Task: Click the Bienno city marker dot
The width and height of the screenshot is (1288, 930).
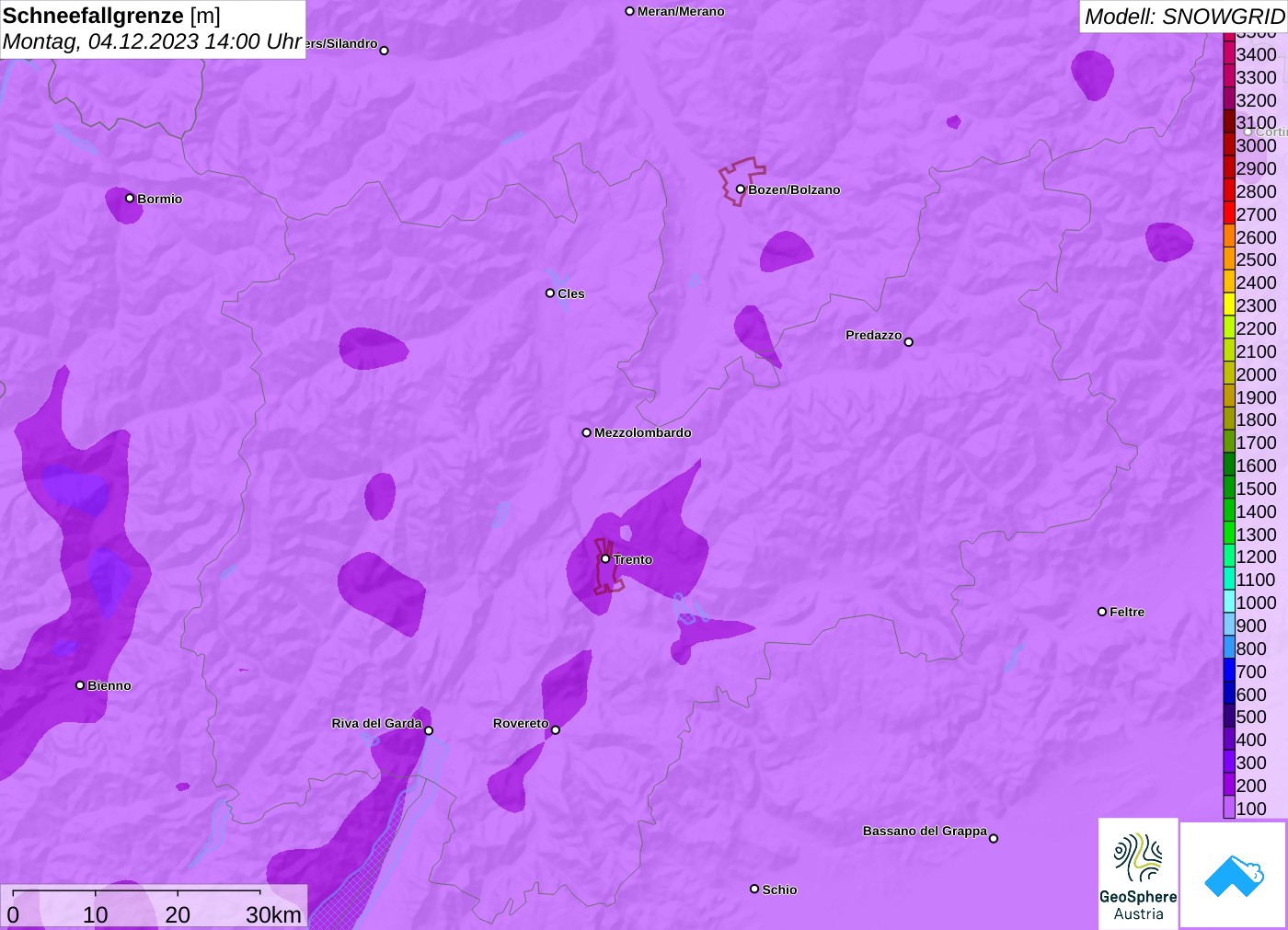Action: (80, 685)
